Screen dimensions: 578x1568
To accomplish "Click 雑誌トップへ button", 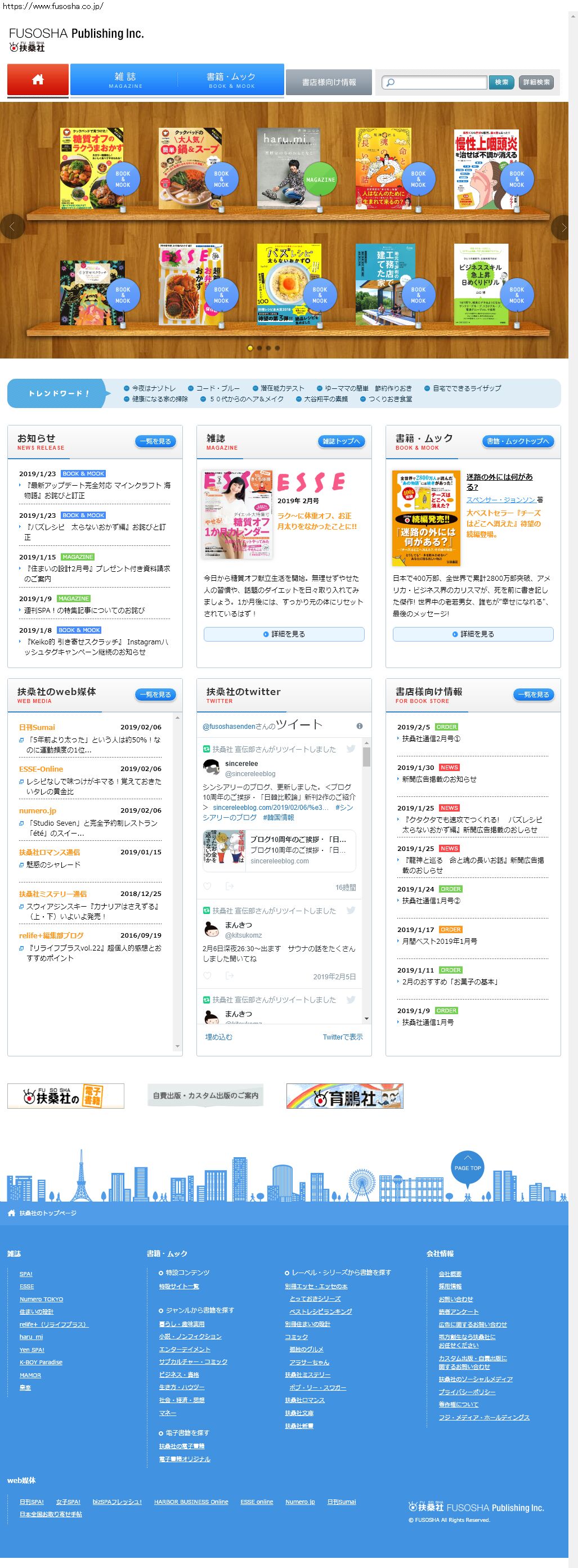I will [x=341, y=441].
